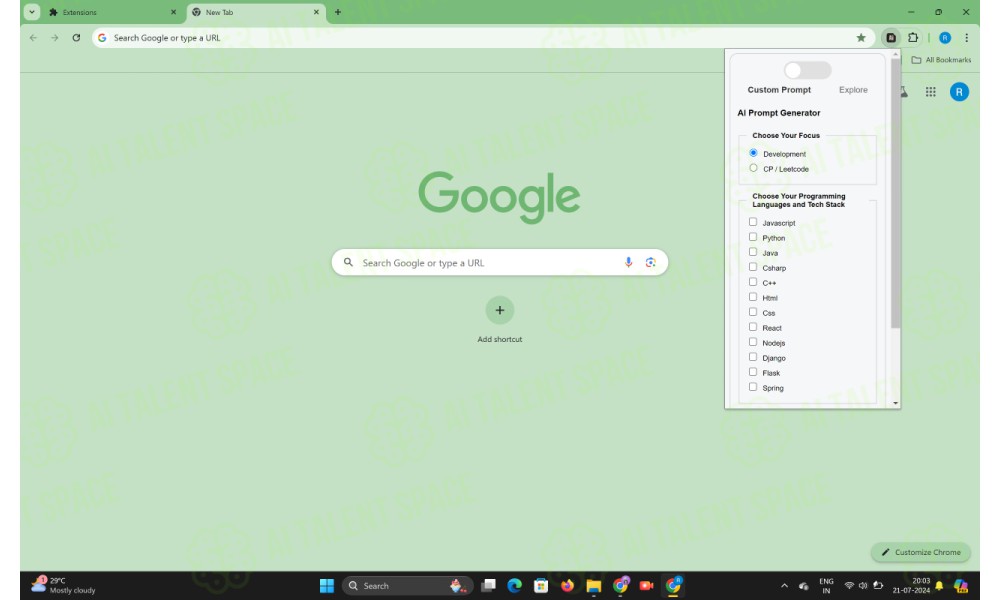Viewport: 1000px width, 600px height.
Task: Click the popup scrollbar up arrow
Action: pos(895,54)
